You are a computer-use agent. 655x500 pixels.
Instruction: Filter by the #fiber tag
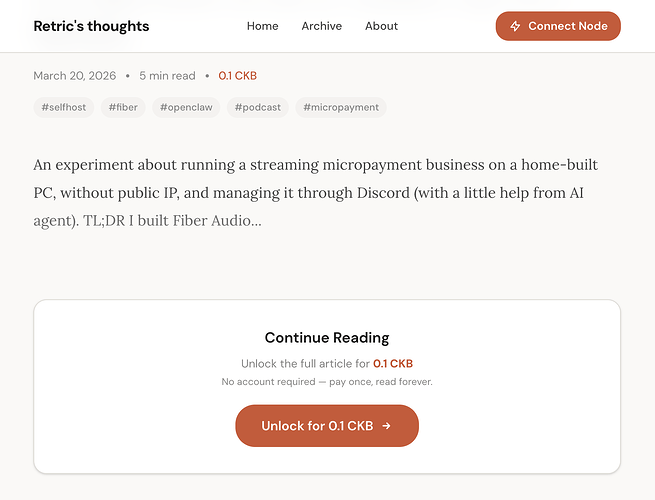coord(124,107)
